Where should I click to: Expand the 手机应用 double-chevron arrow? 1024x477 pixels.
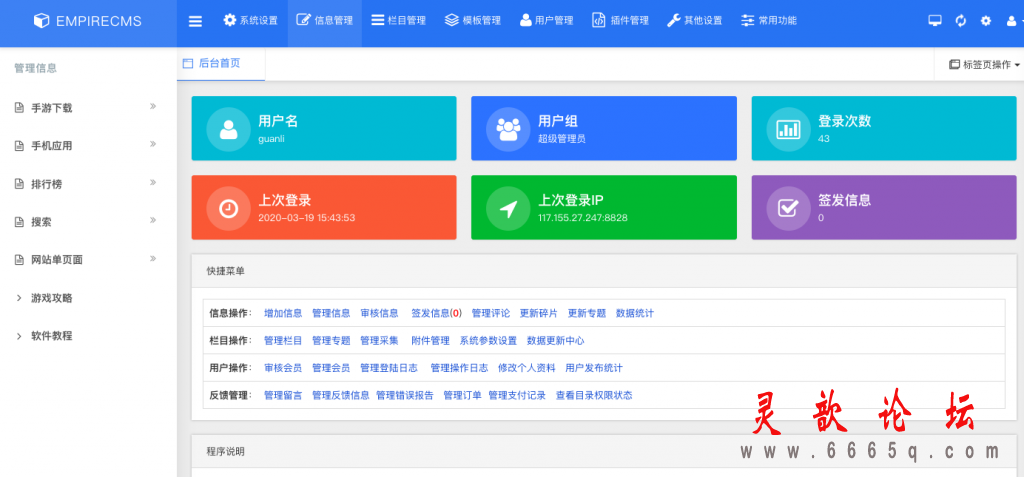153,144
